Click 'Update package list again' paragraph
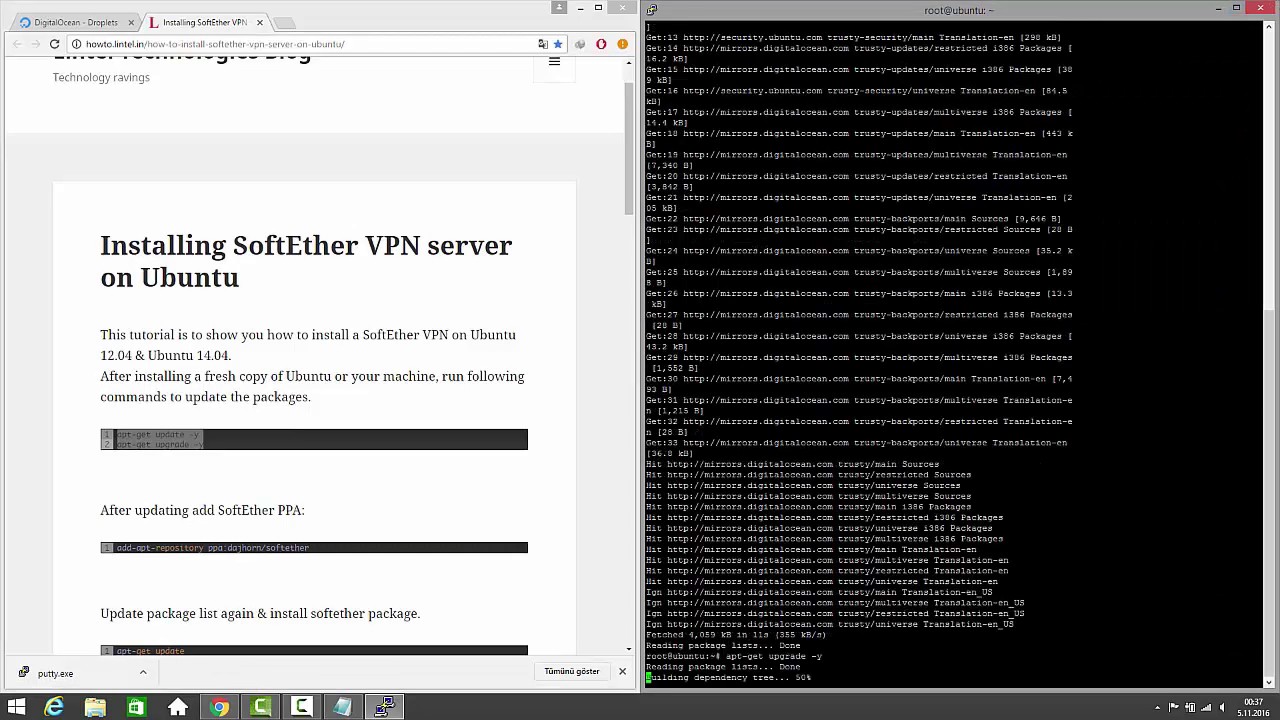Screen dimensions: 1280x720 click(260, 614)
